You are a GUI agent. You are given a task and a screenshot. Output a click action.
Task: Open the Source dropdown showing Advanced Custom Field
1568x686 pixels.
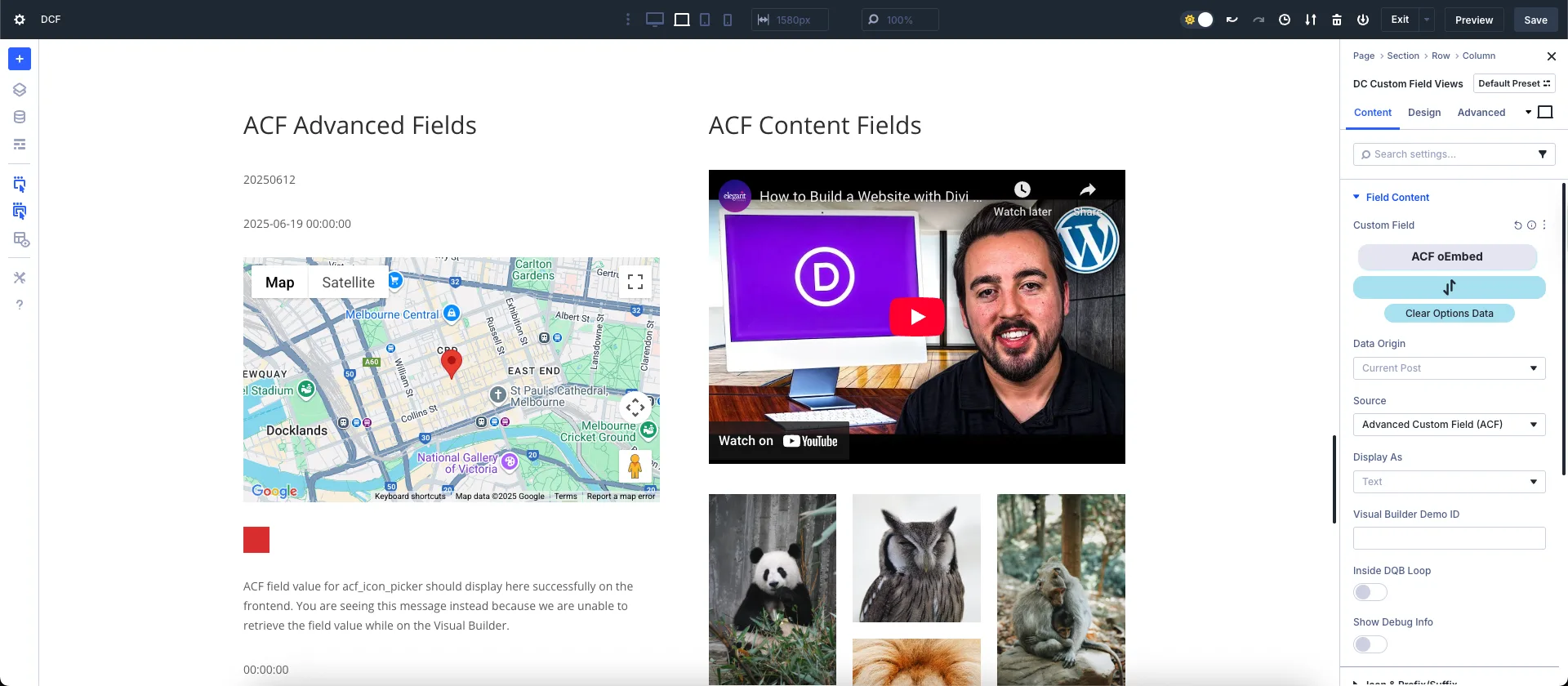(1449, 425)
